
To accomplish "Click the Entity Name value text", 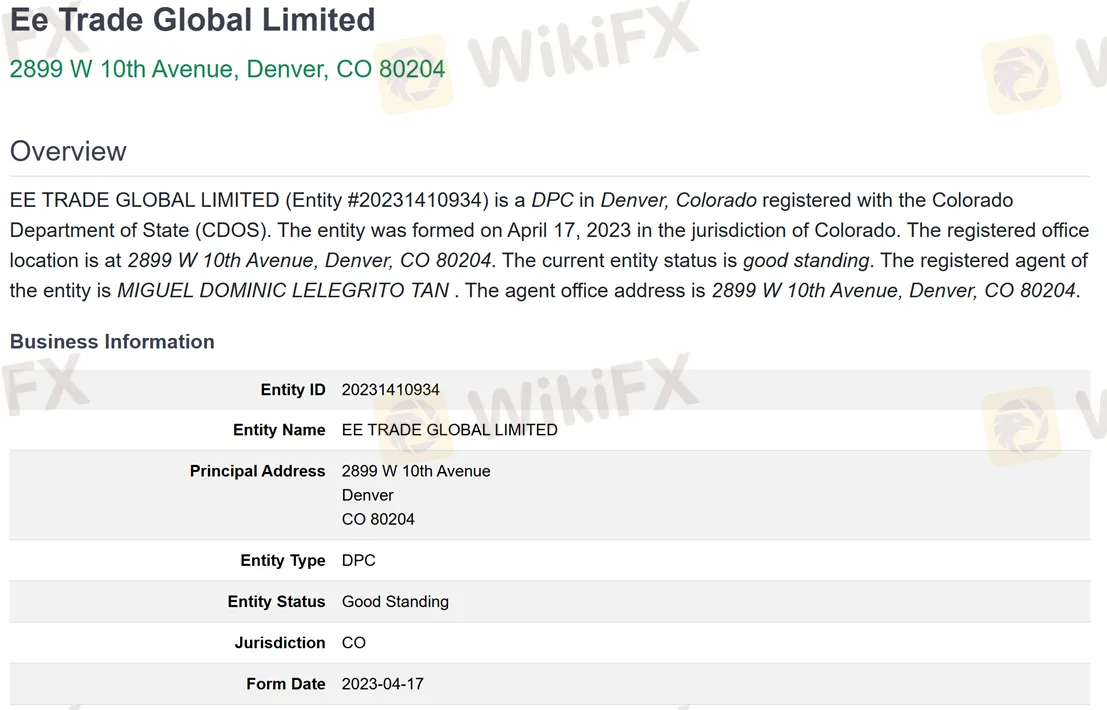I will (450, 430).
